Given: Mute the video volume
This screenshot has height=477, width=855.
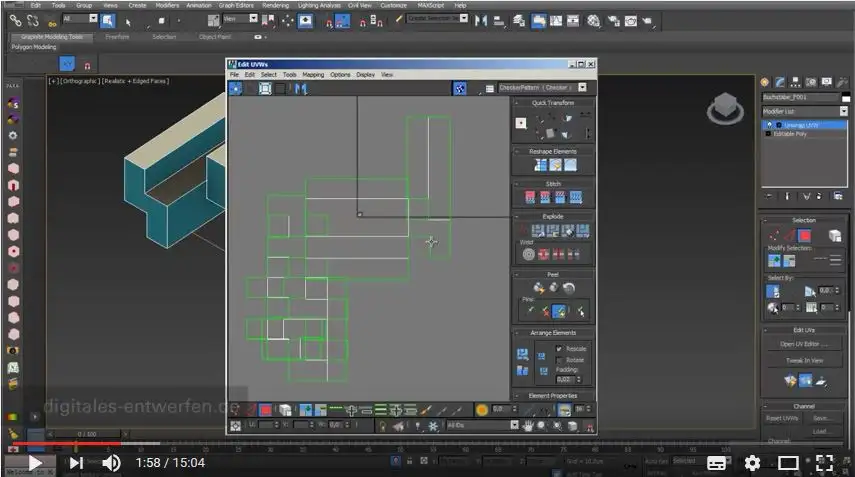Looking at the screenshot, I should [111, 463].
